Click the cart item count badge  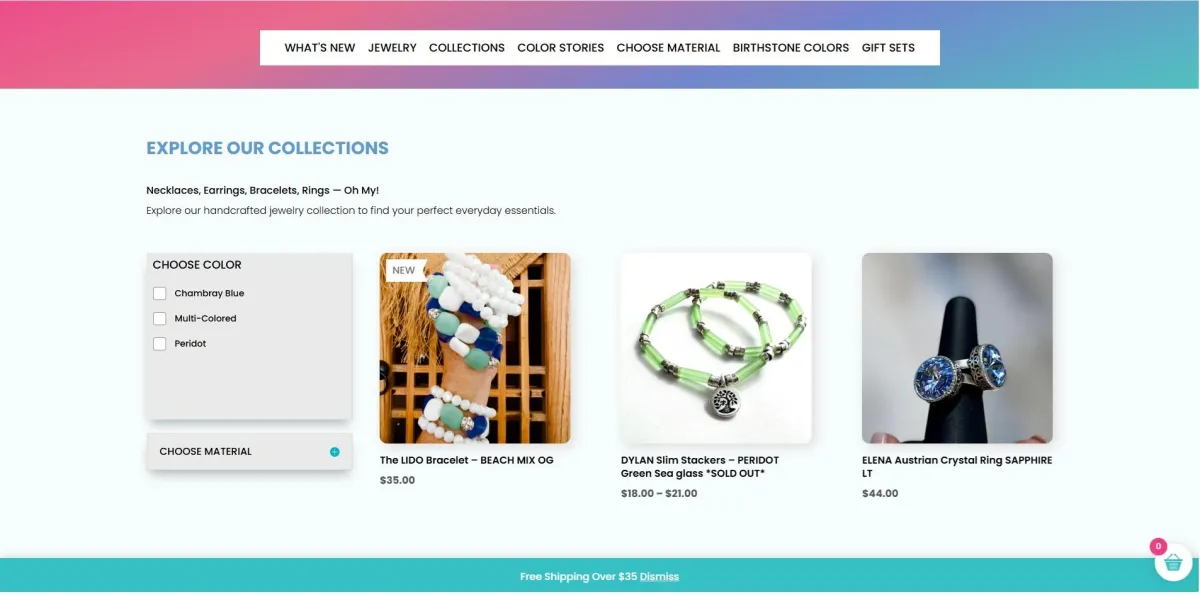tap(1158, 546)
